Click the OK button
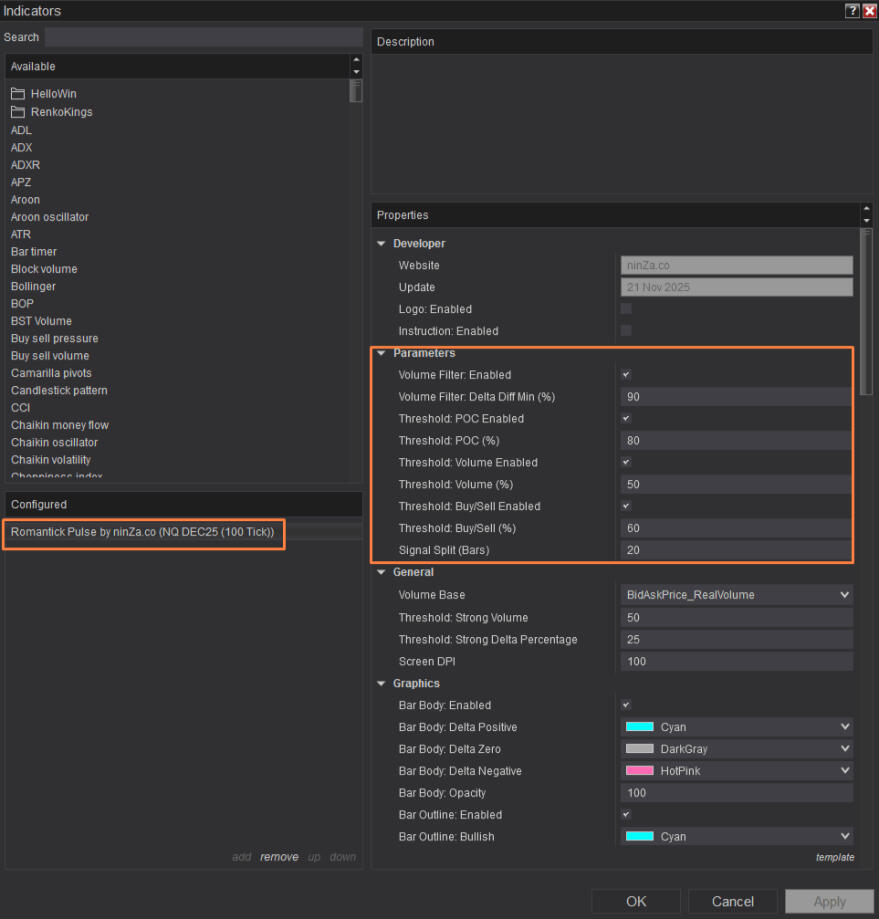879x919 pixels. point(636,901)
